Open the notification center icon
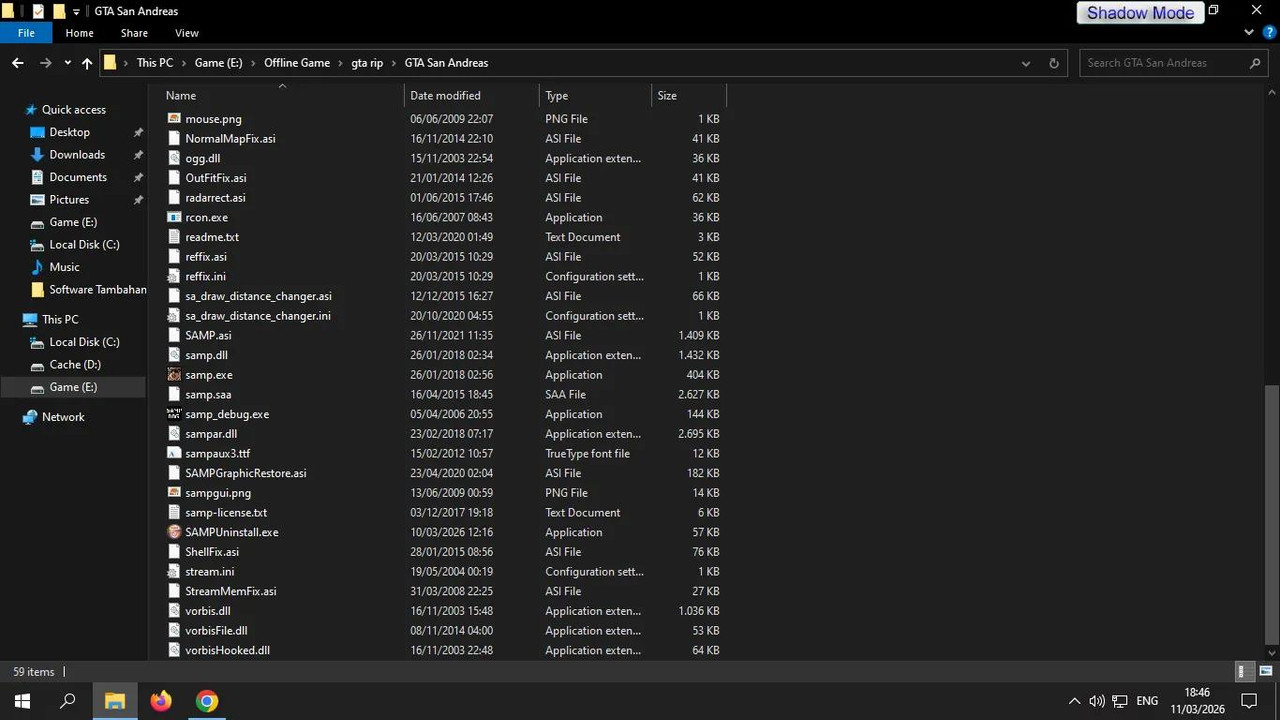This screenshot has width=1280, height=720. [1248, 701]
